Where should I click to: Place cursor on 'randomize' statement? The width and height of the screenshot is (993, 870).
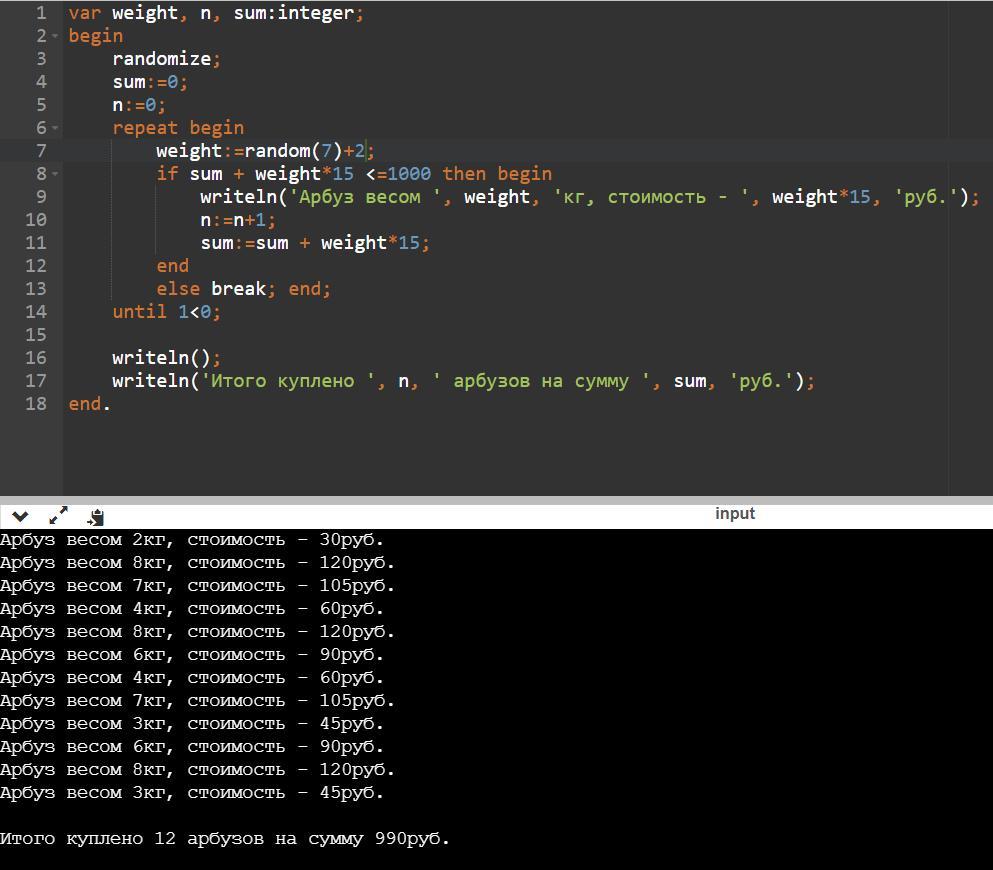tap(161, 59)
